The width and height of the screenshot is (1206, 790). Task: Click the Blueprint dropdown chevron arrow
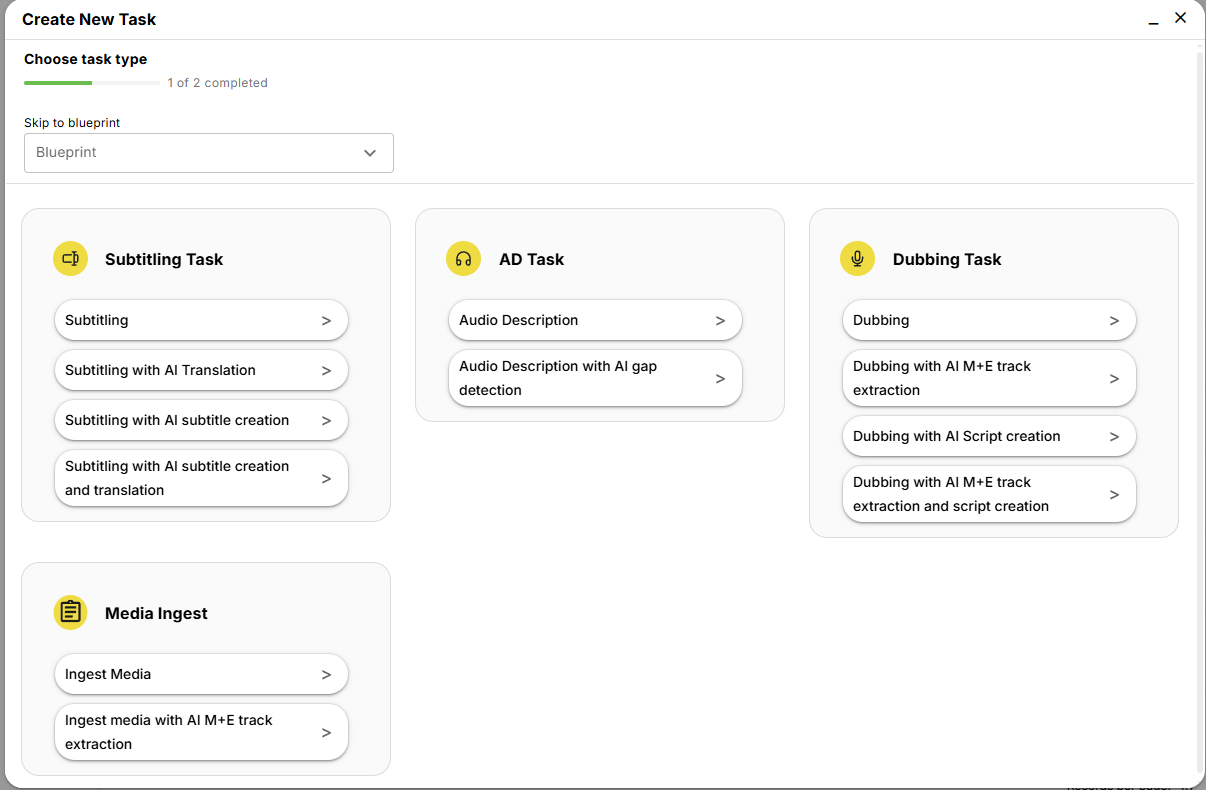click(370, 153)
